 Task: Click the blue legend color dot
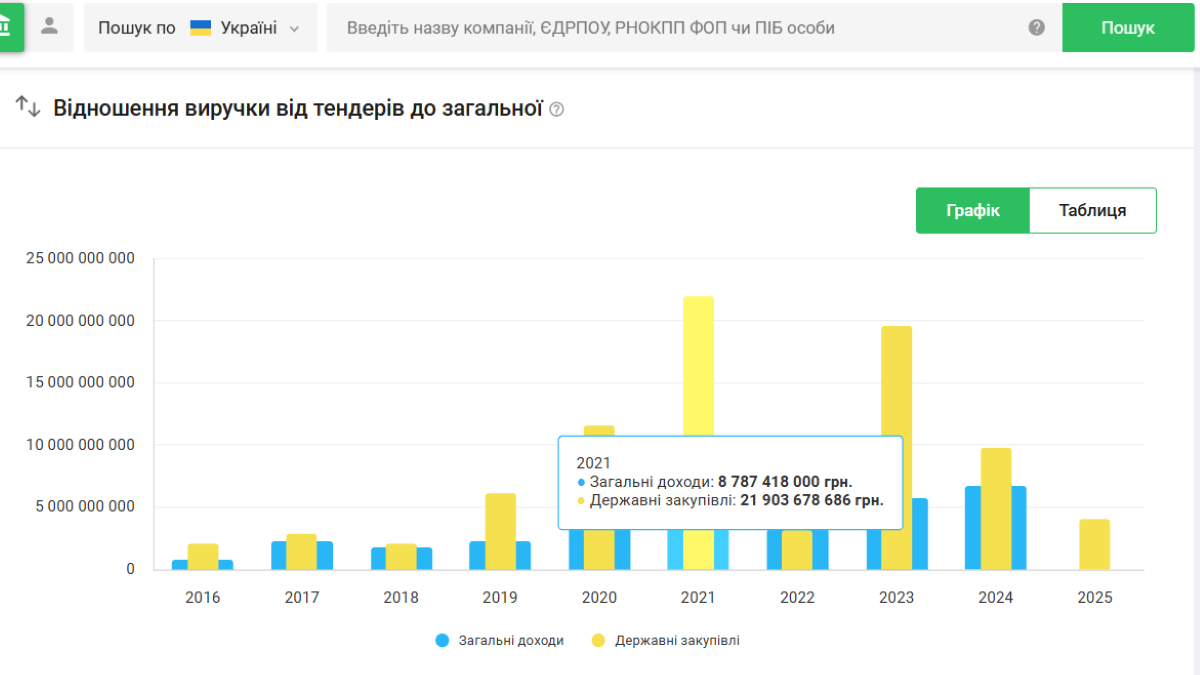click(x=442, y=640)
